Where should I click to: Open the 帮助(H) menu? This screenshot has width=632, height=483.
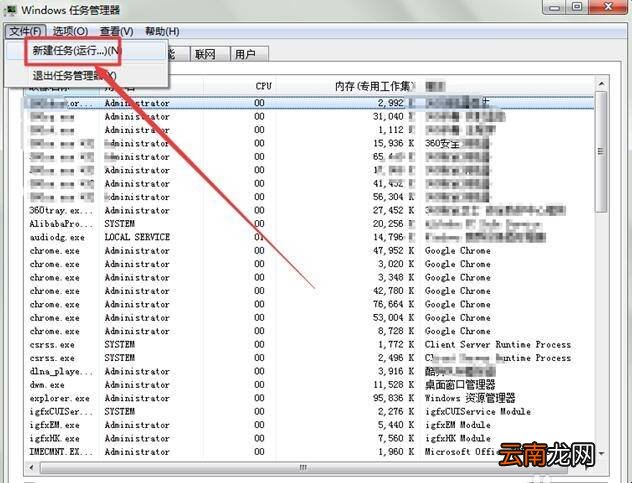[162, 31]
